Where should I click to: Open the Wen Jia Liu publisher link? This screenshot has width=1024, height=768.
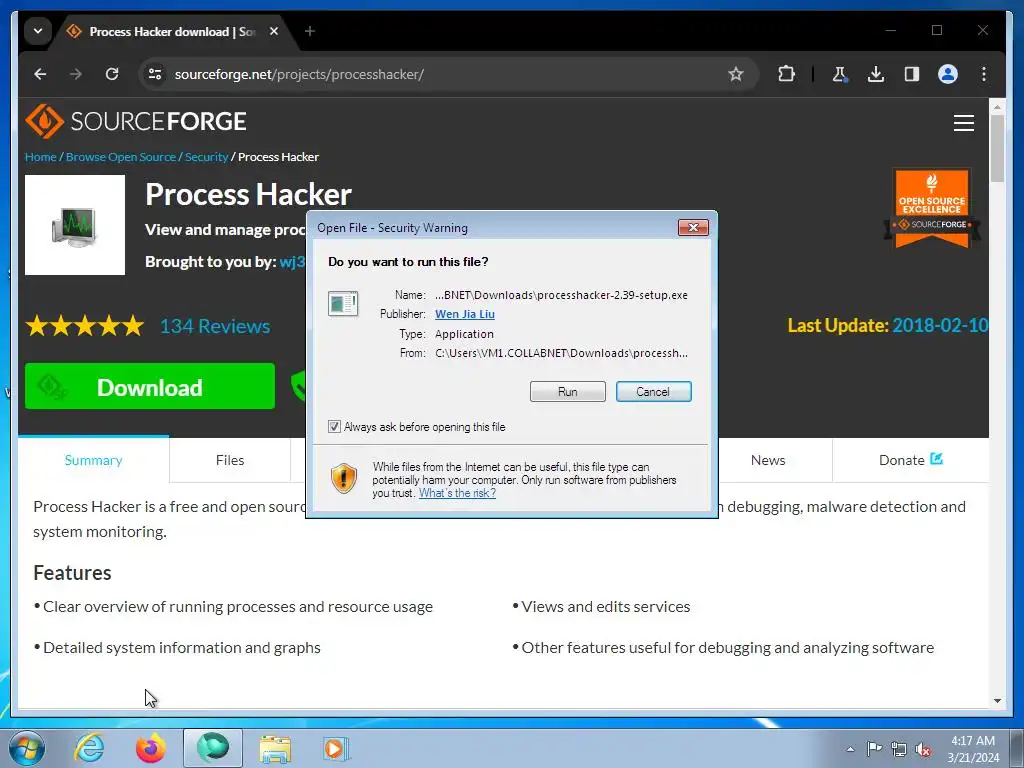(464, 314)
